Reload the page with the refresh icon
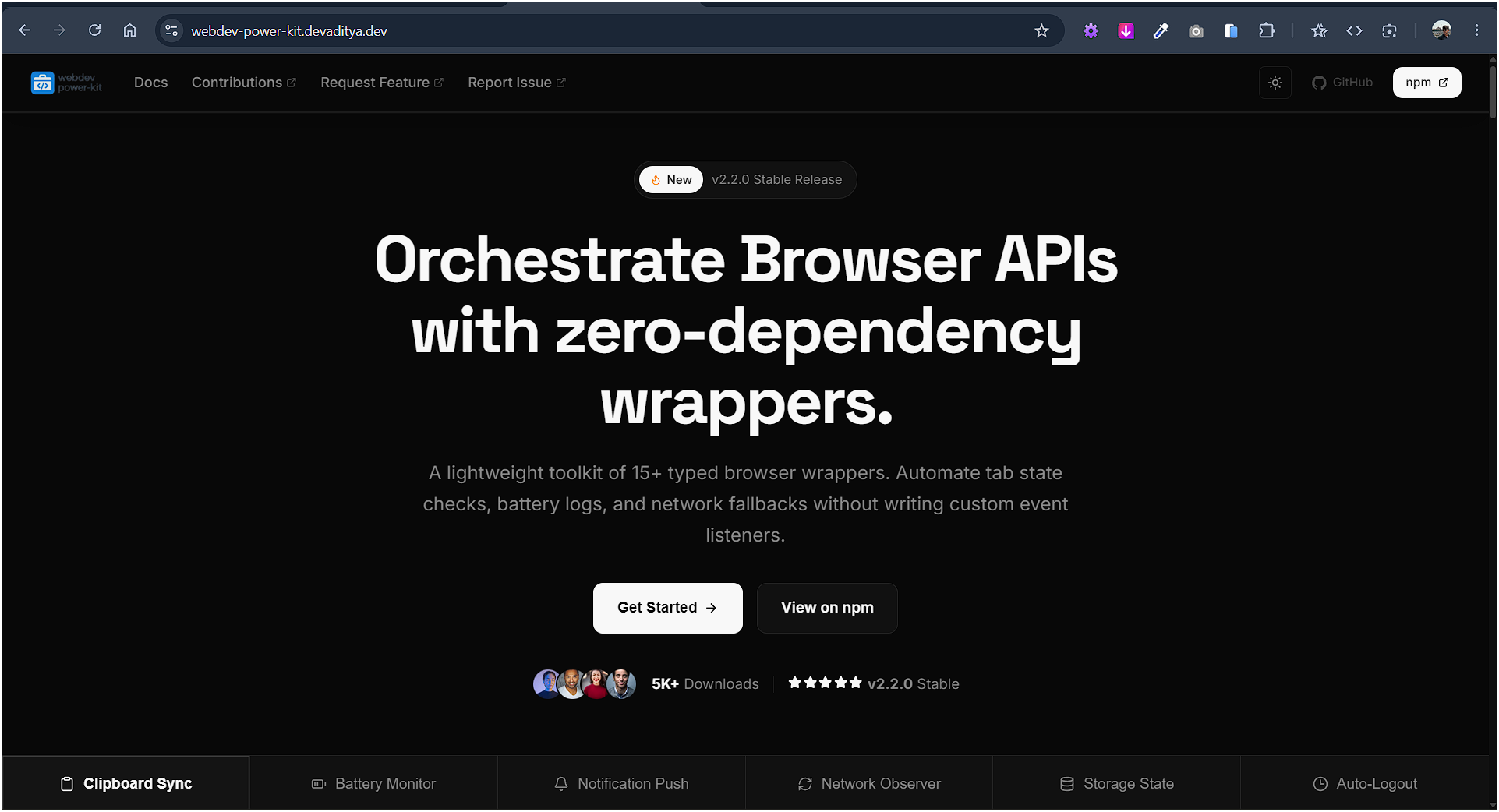 coord(95,30)
